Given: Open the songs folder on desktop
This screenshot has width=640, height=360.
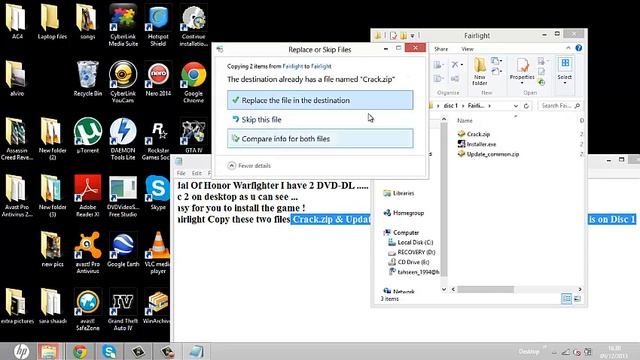Looking at the screenshot, I should [87, 22].
